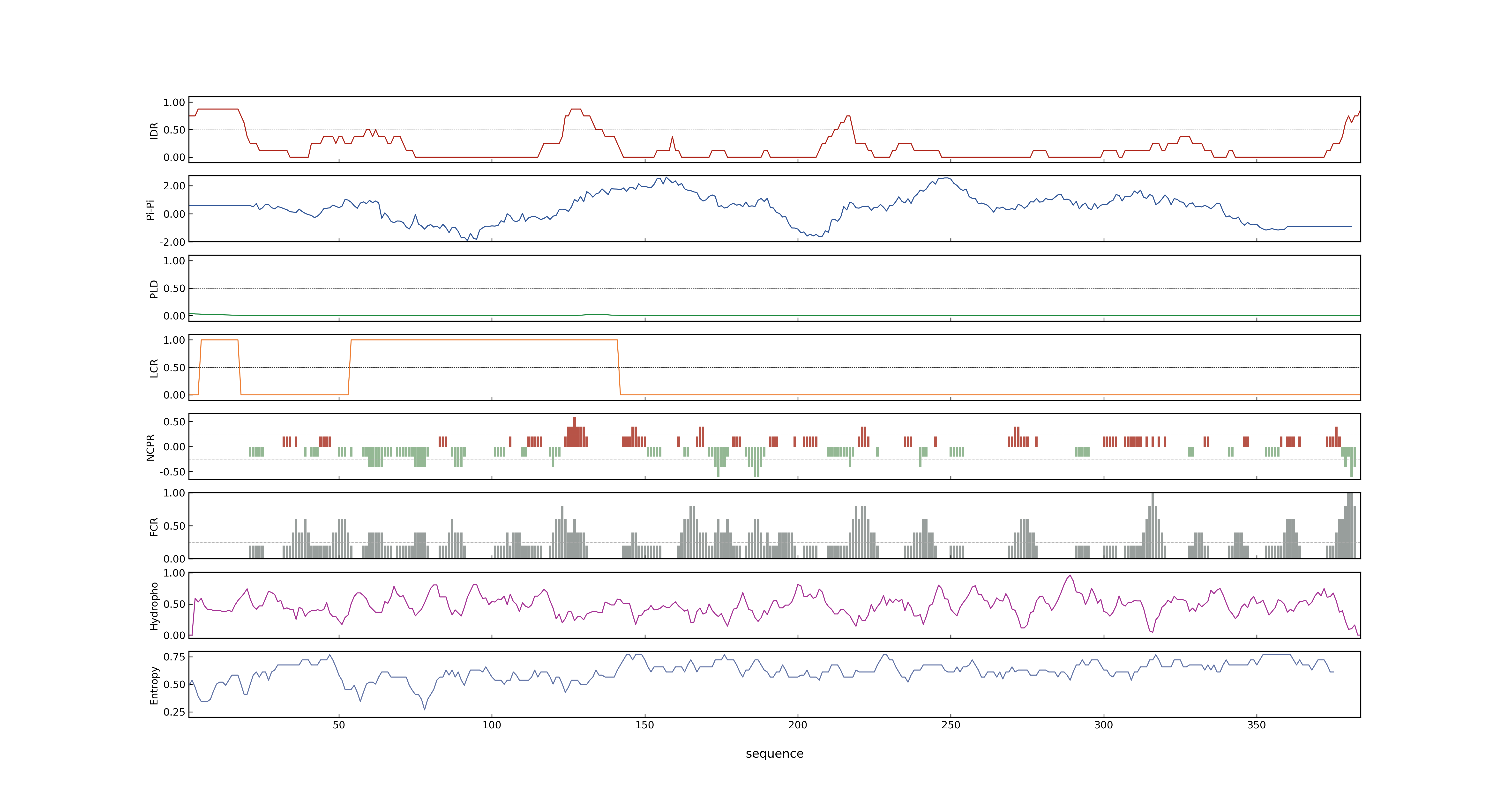Click the Entropy y-axis label
Viewport: 1512px width, 806px height.
[x=154, y=685]
